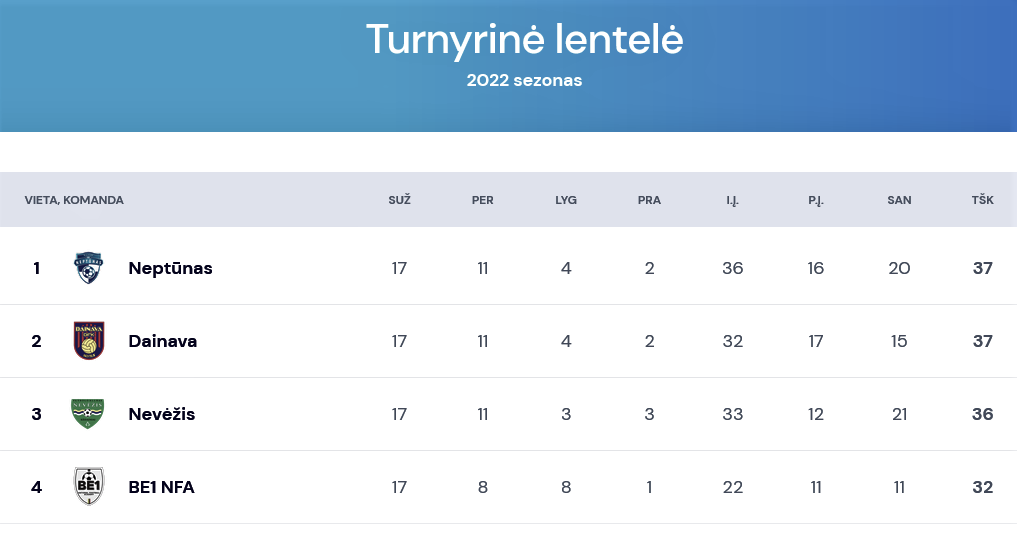Click the BE1 NFA team crest

(89, 486)
